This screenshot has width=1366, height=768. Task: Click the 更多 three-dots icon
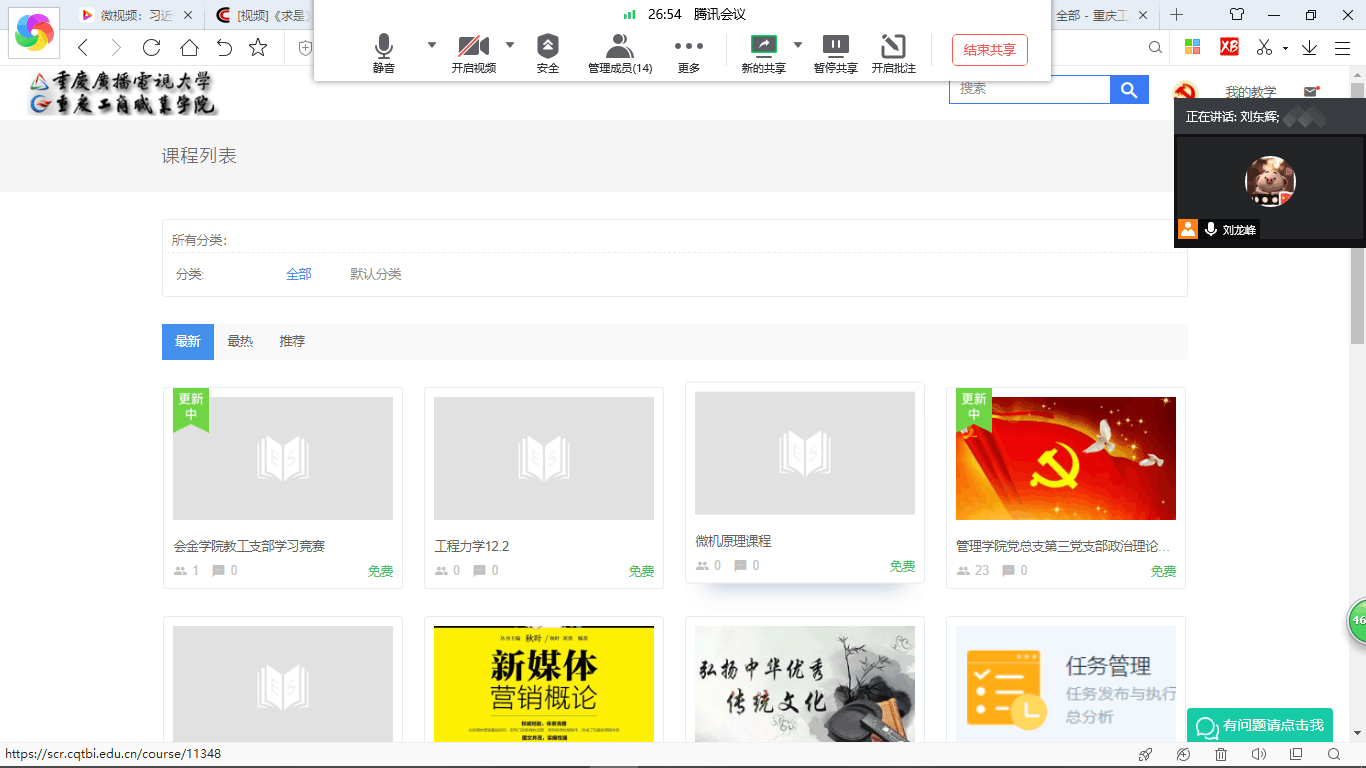tap(689, 47)
